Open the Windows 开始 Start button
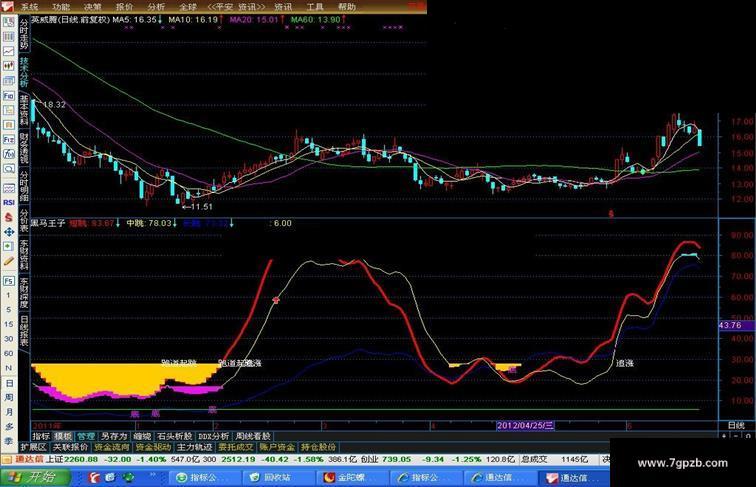756x487 pixels. click(x=35, y=477)
